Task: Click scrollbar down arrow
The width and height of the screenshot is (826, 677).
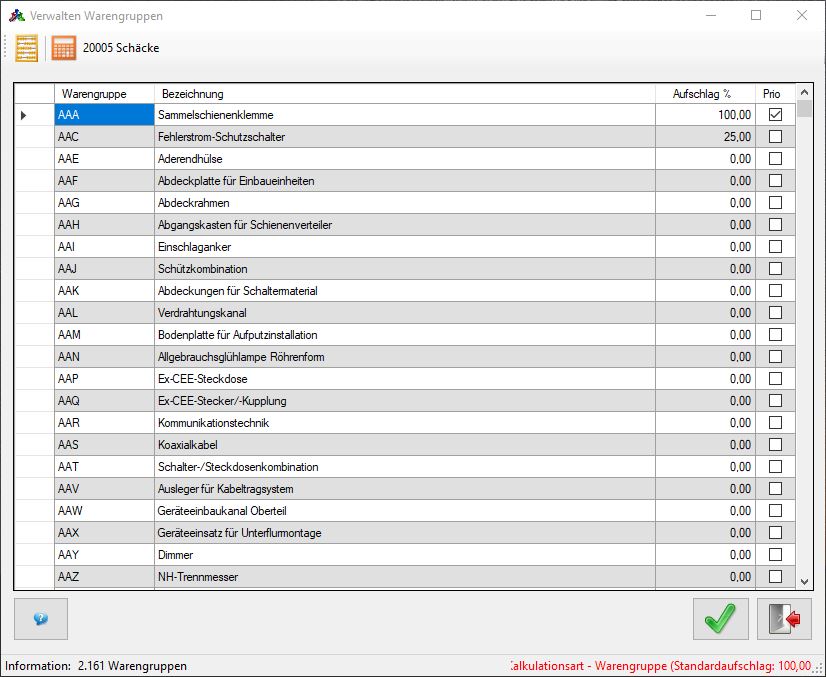Action: 804,582
